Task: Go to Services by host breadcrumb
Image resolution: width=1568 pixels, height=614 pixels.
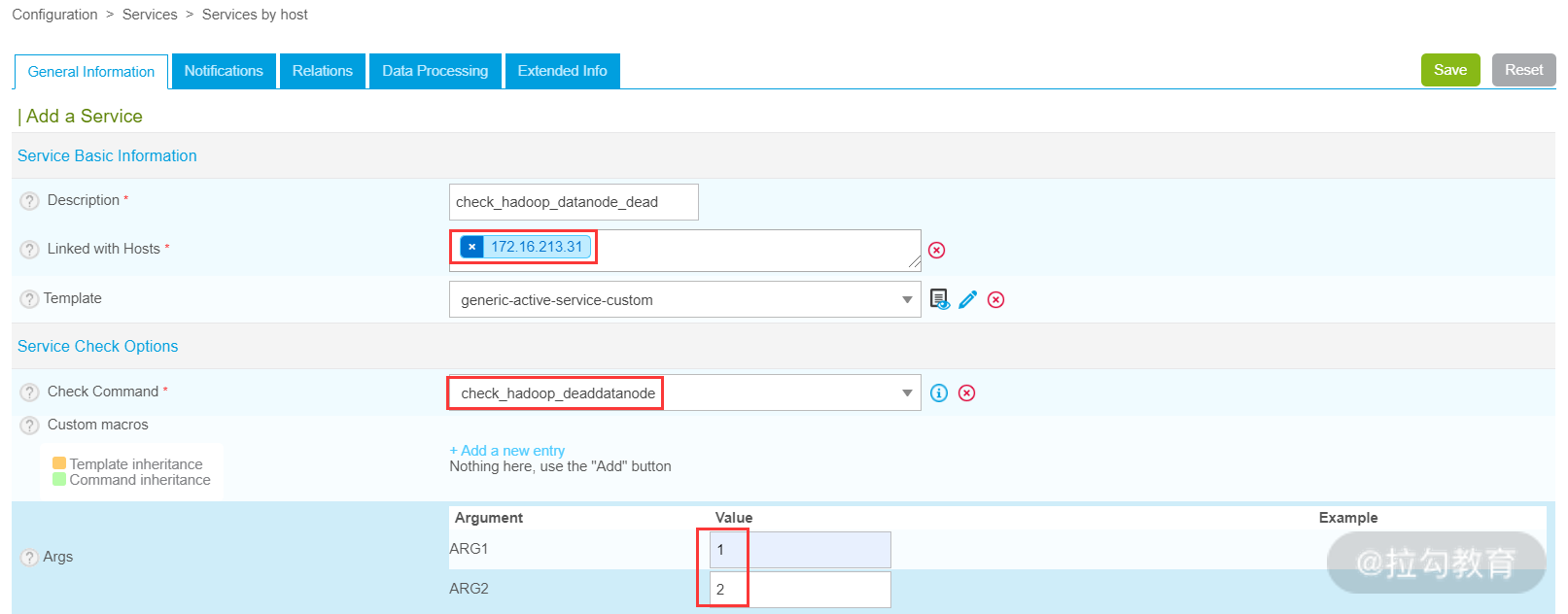Action: [255, 15]
